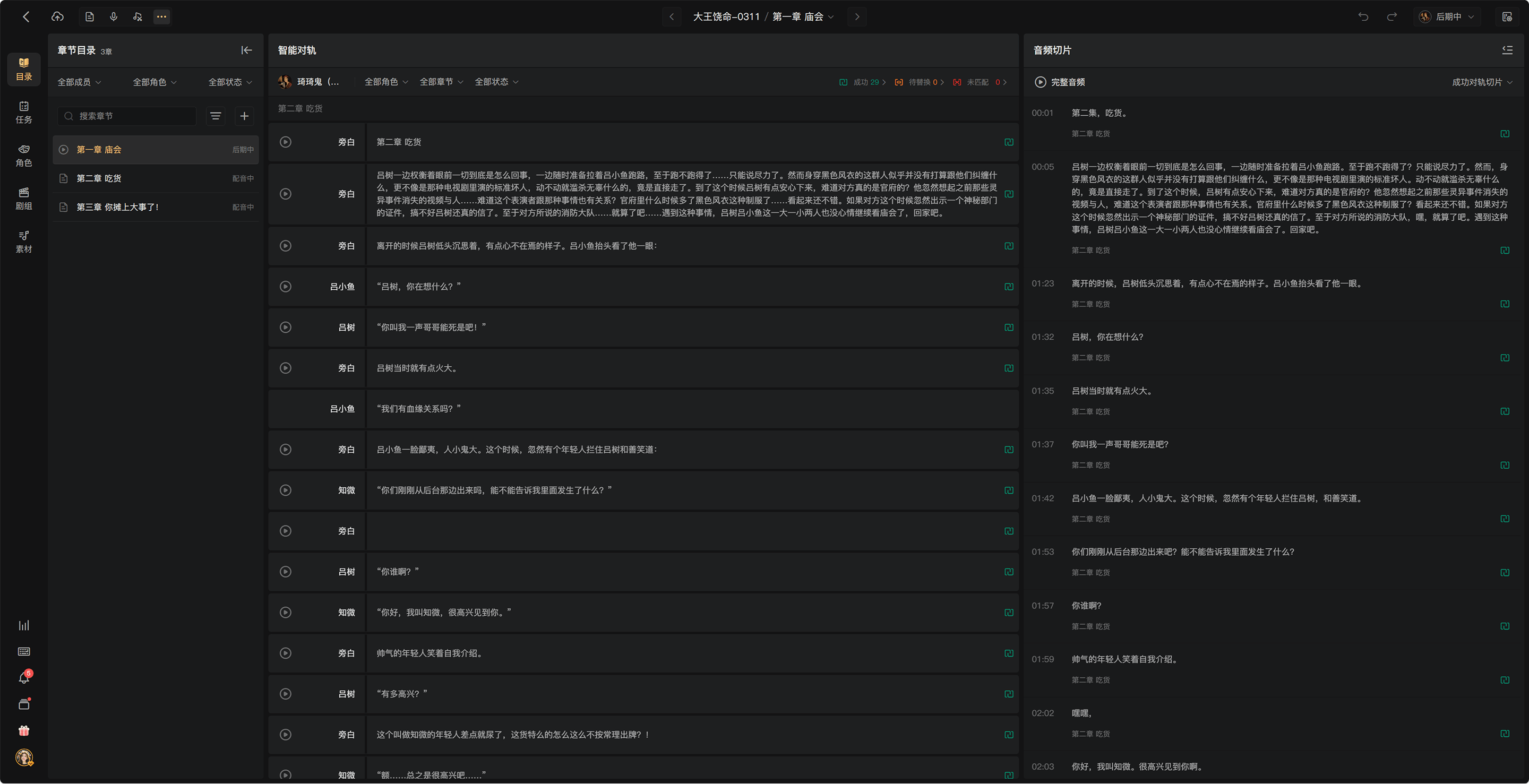Open the 角色 sidebar panel
This screenshot has height=784, width=1529.
click(24, 156)
